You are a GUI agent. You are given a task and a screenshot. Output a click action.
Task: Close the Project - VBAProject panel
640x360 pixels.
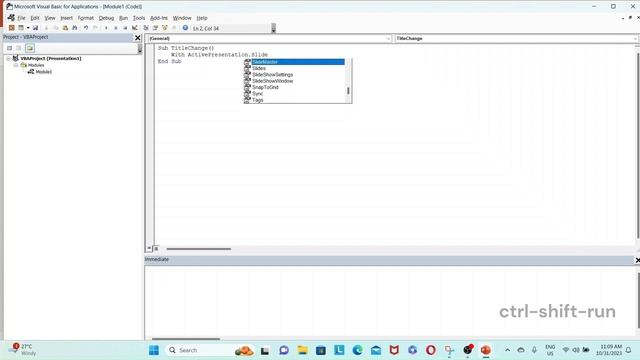coord(138,38)
